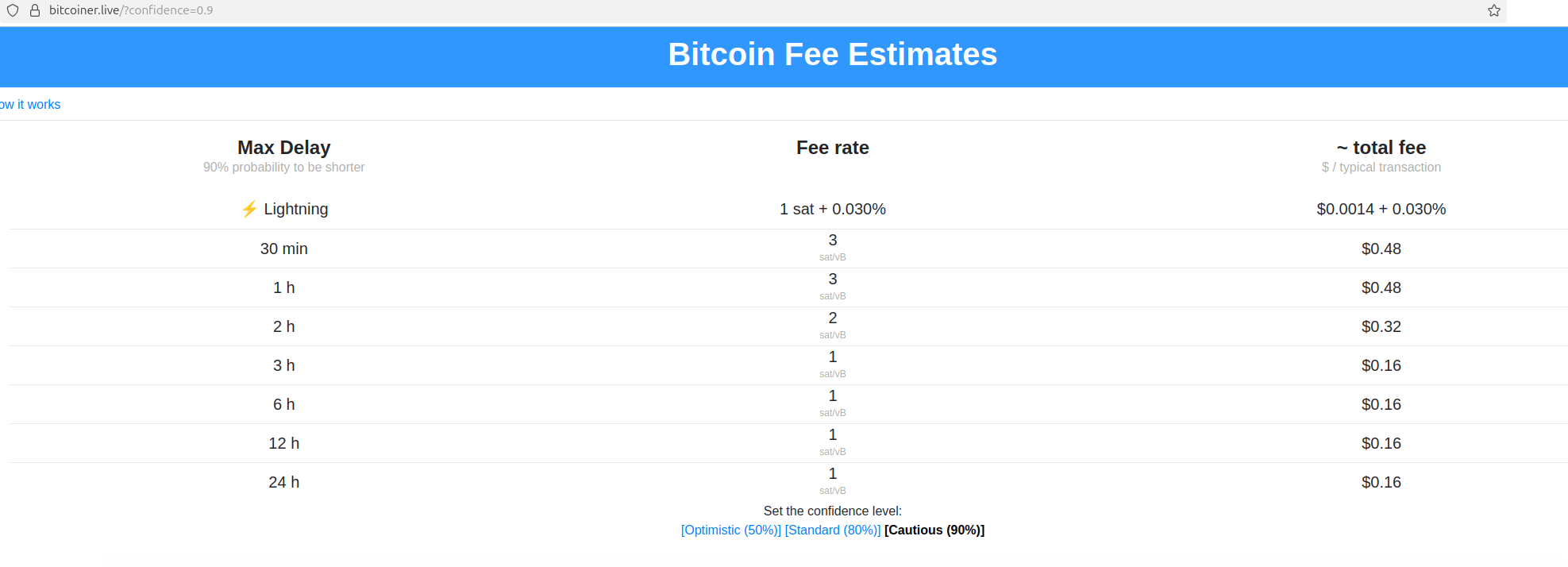The image size is (1568, 567).
Task: Click the $0.0014 + 0.030% Lightning total
Action: coord(1381,209)
